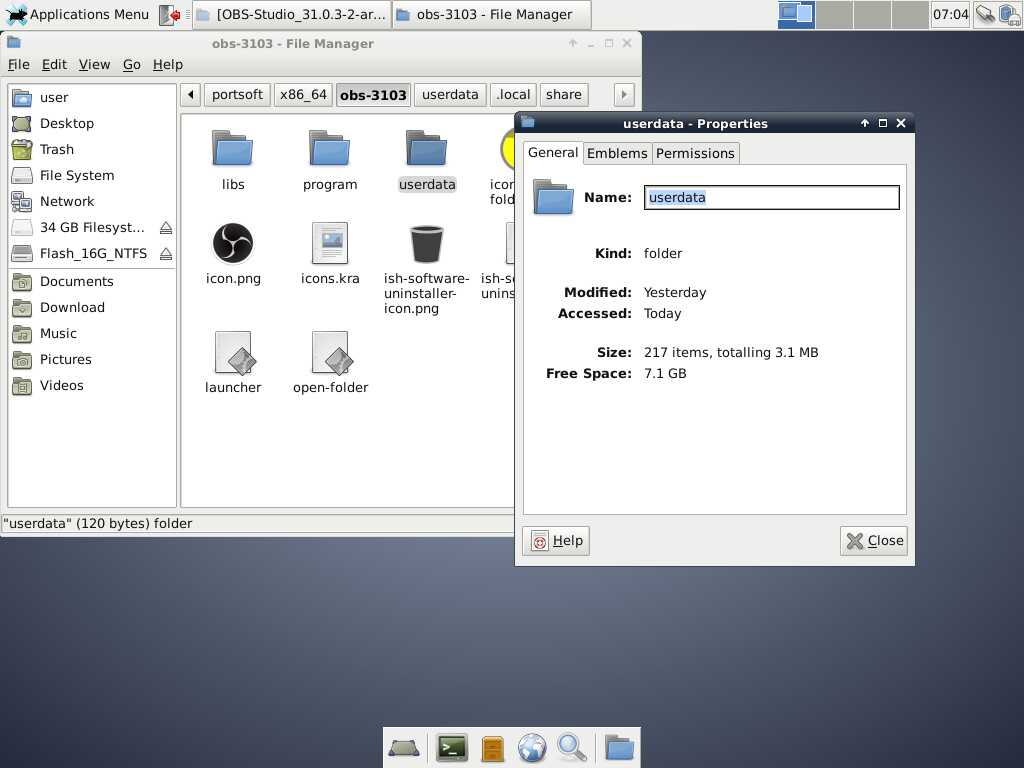Click the obs-3103 path button

coord(373,95)
